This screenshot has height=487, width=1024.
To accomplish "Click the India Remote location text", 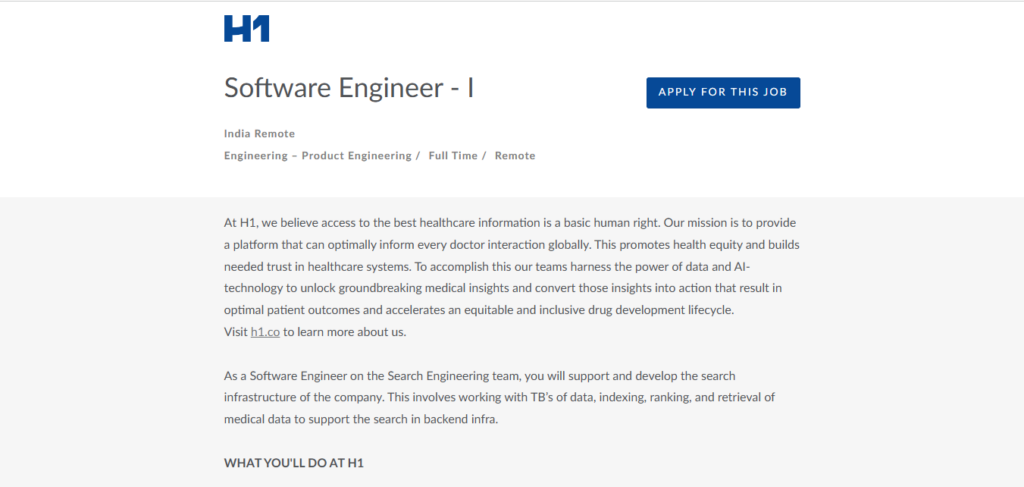I will [x=259, y=134].
